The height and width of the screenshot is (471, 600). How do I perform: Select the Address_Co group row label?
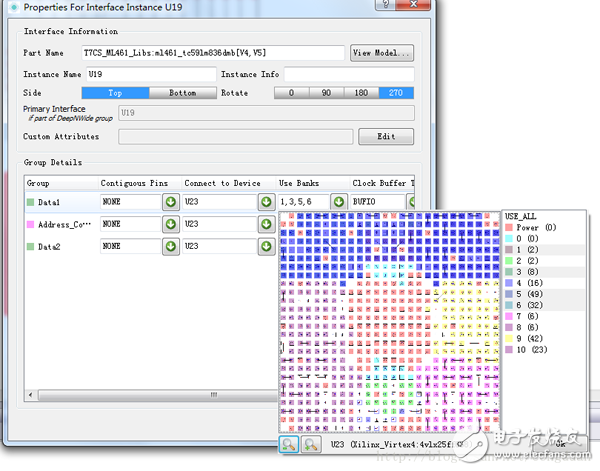(x=64, y=224)
